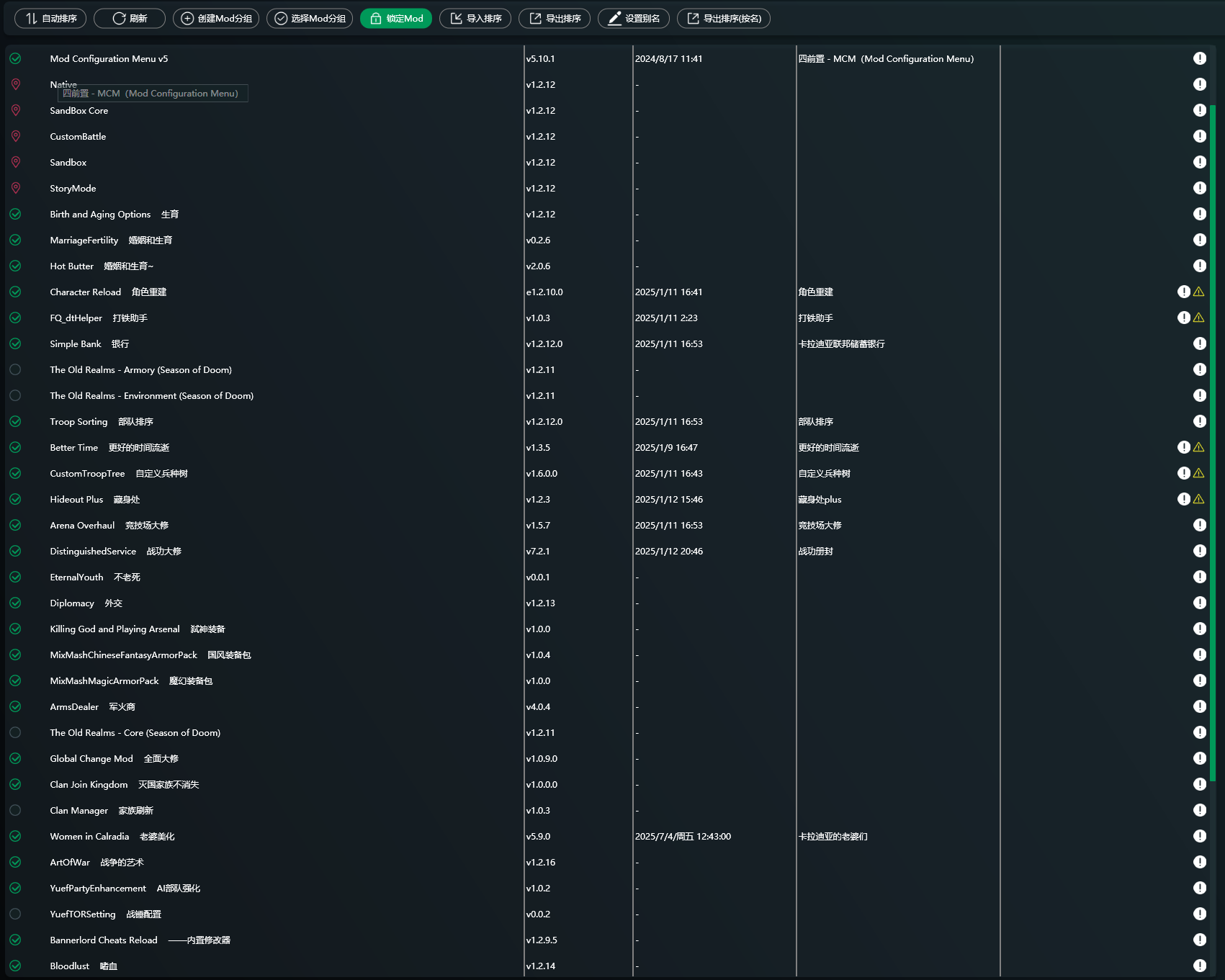The height and width of the screenshot is (980, 1225).
Task: Click info icon for EternalYouth row
Action: 1200,577
